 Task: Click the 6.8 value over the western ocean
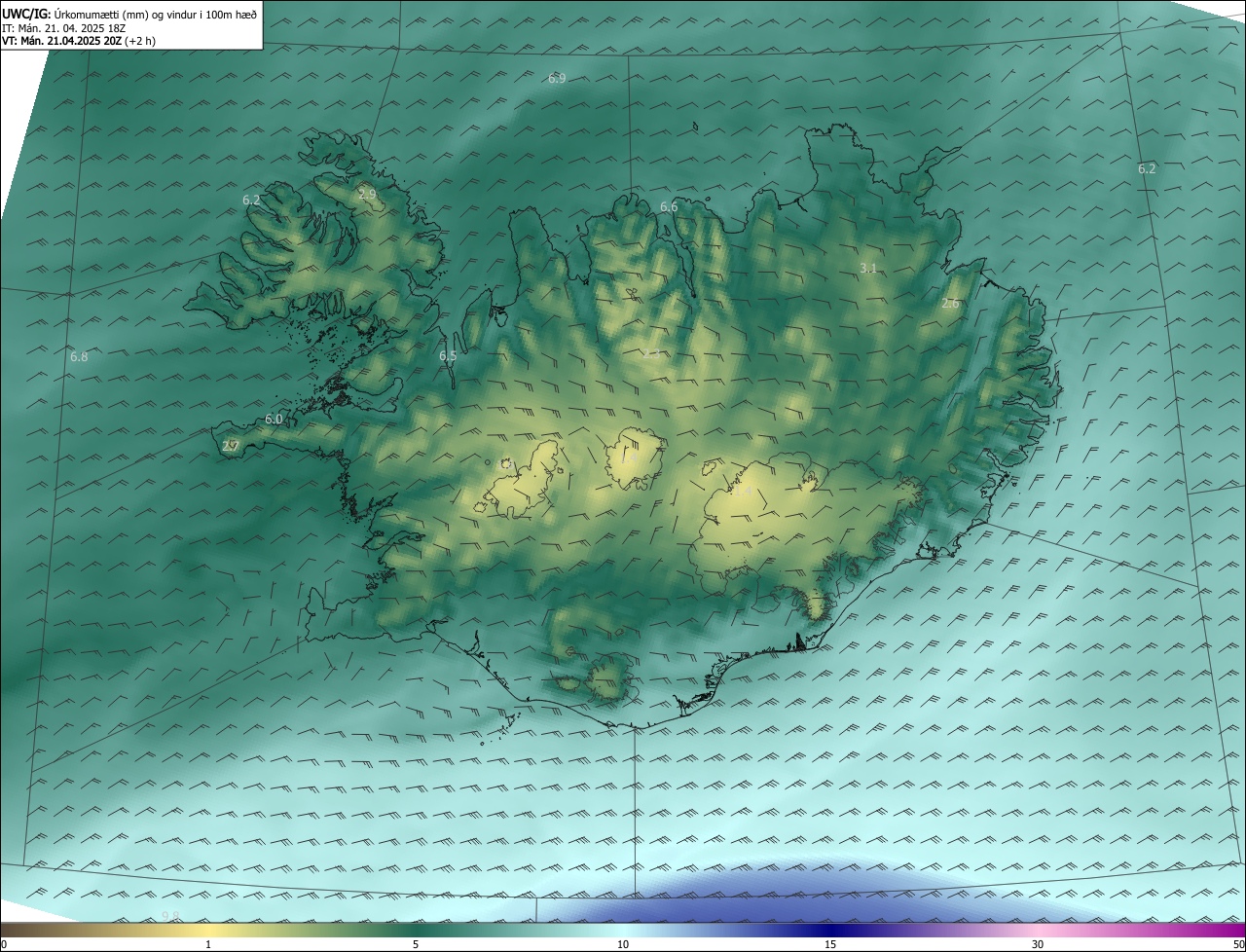pyautogui.click(x=79, y=357)
